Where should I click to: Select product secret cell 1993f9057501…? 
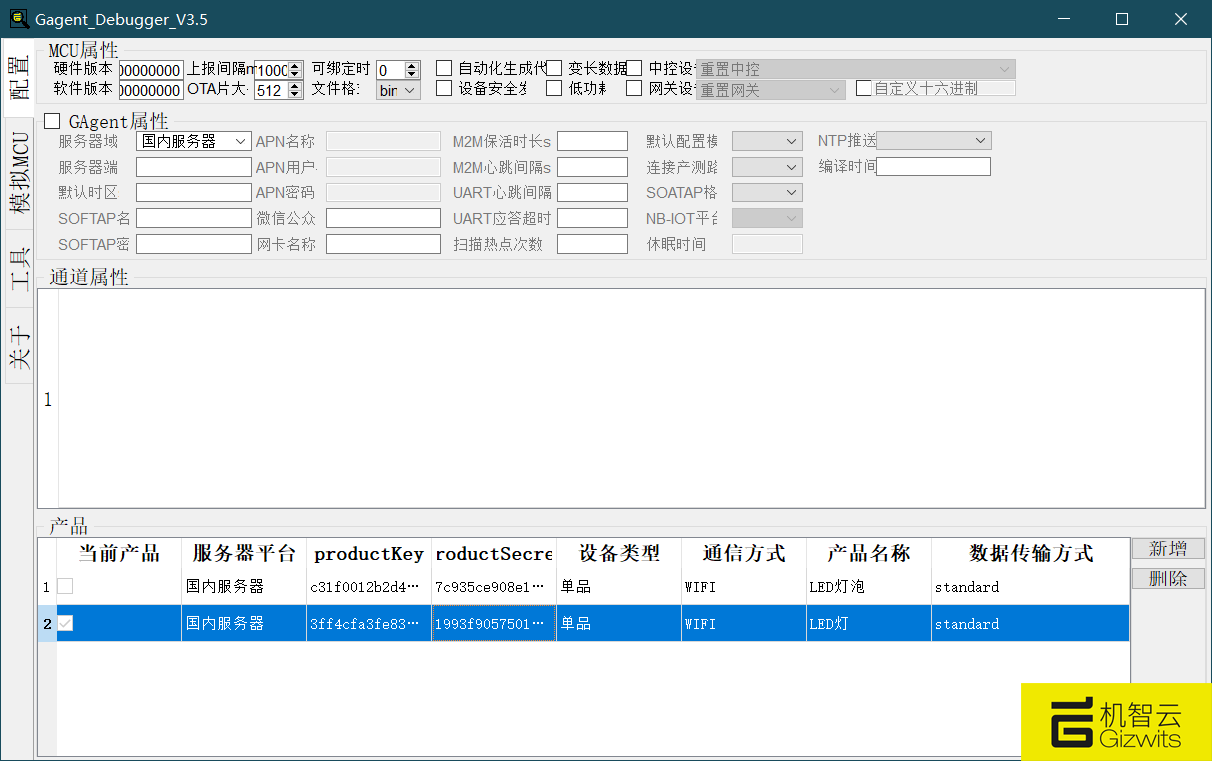pos(494,623)
